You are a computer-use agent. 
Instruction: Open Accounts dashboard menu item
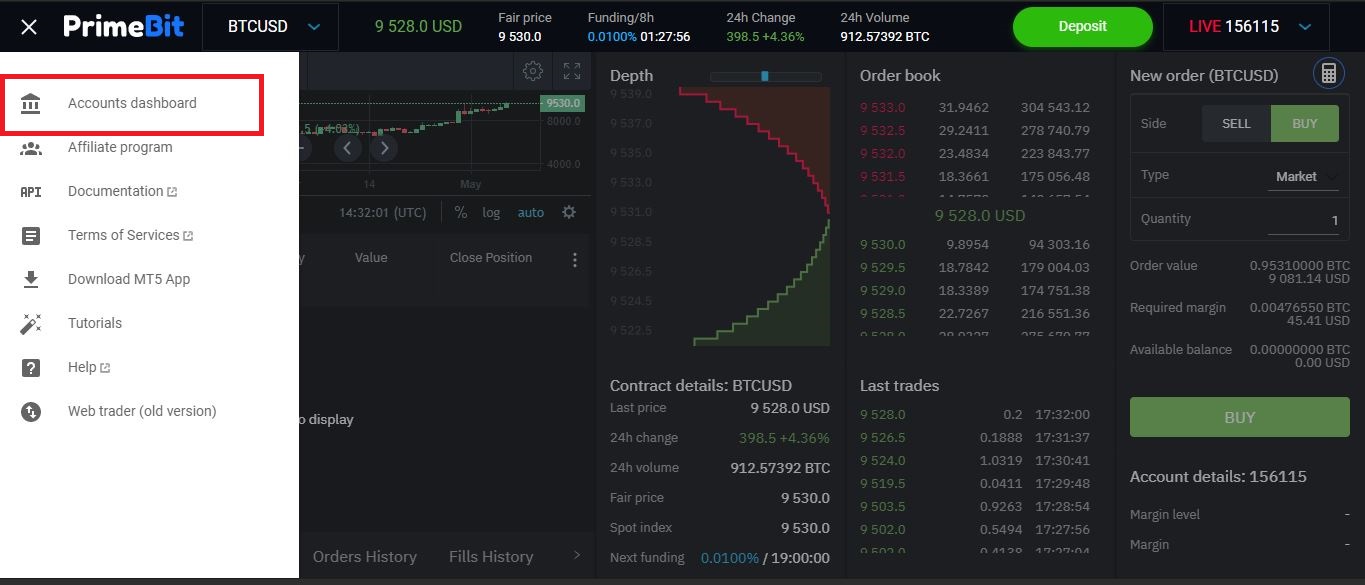click(132, 103)
